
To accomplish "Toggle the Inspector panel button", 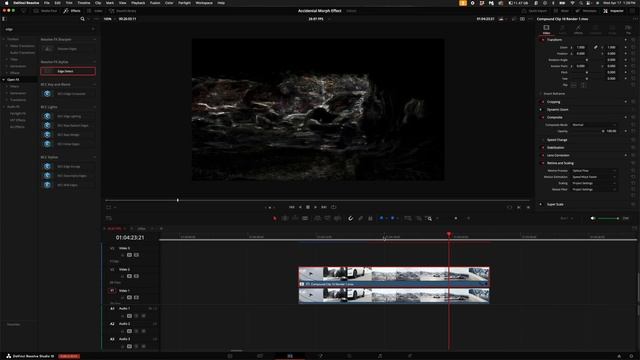I will tap(613, 11).
